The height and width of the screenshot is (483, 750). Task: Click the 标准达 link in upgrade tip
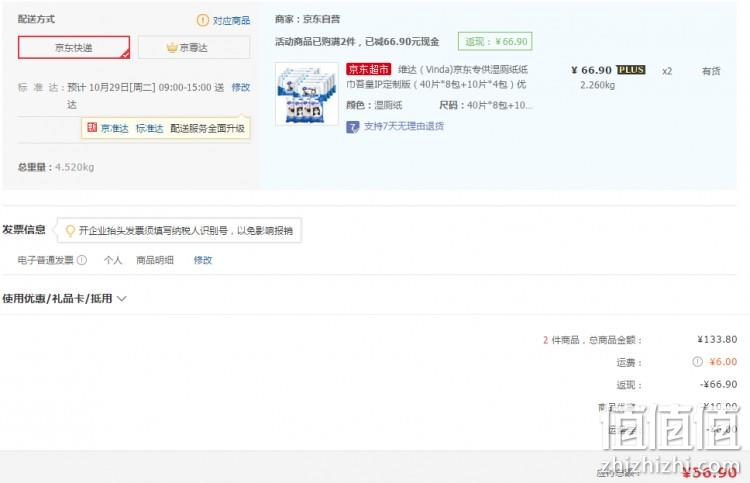(150, 128)
